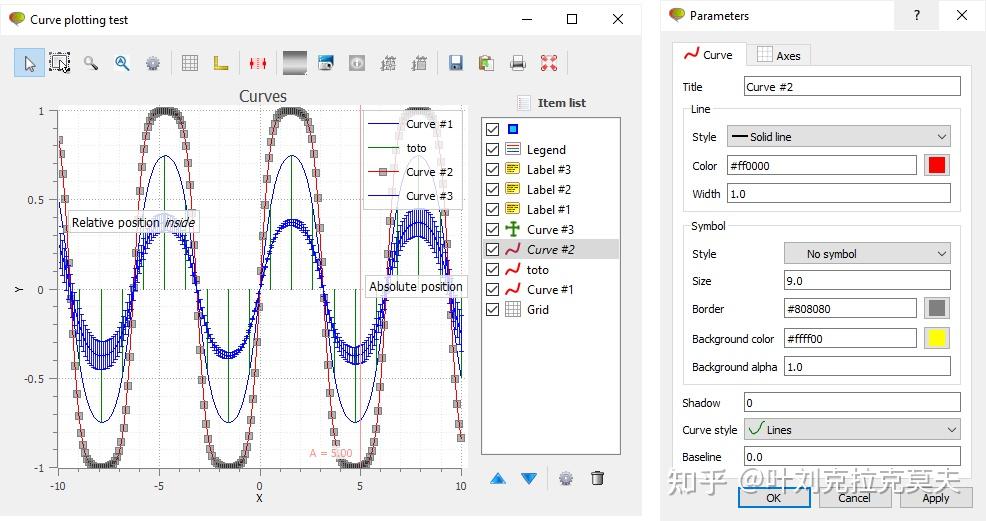Image resolution: width=986 pixels, height=521 pixels.
Task: Click the Title field containing Curve #2
Action: pyautogui.click(x=852, y=87)
